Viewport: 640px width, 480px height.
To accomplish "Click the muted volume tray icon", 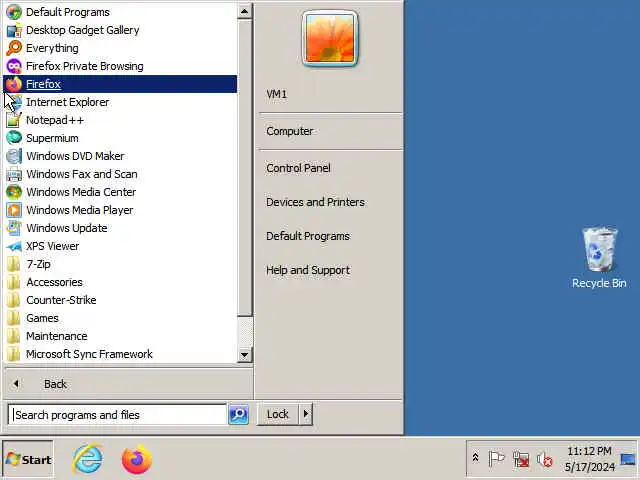I will point(544,460).
